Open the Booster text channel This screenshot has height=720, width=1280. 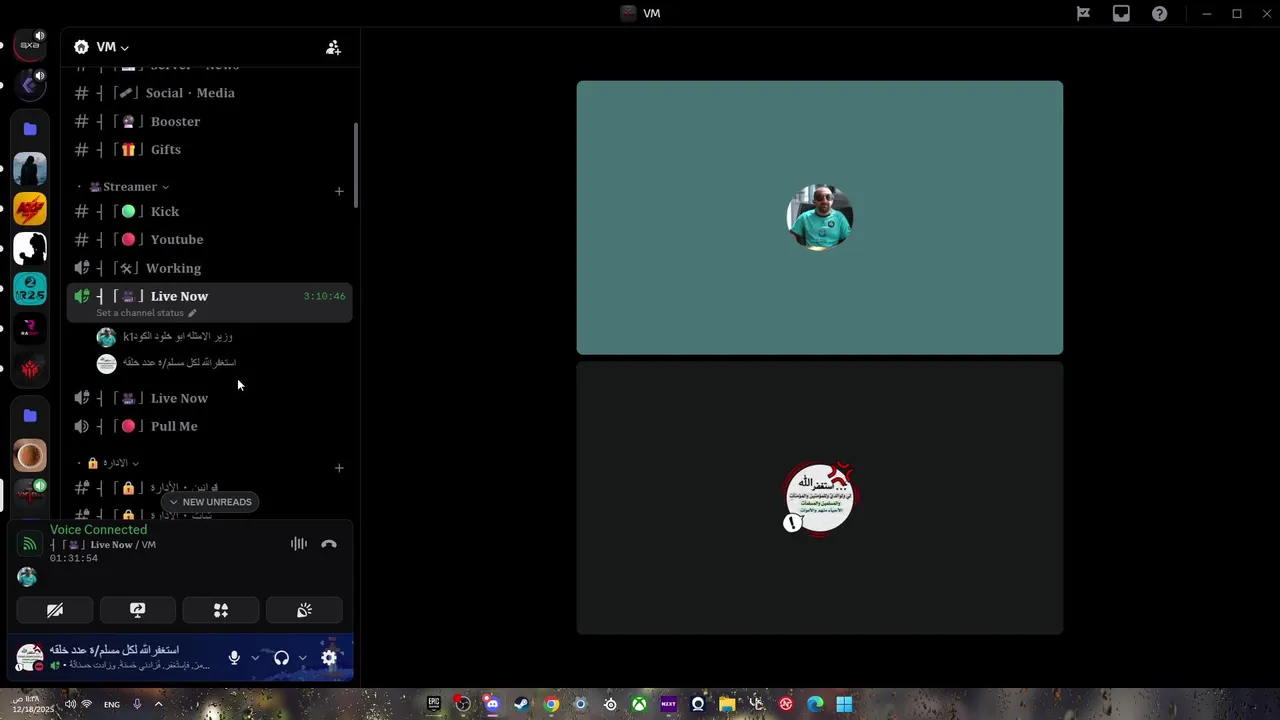(x=209, y=121)
